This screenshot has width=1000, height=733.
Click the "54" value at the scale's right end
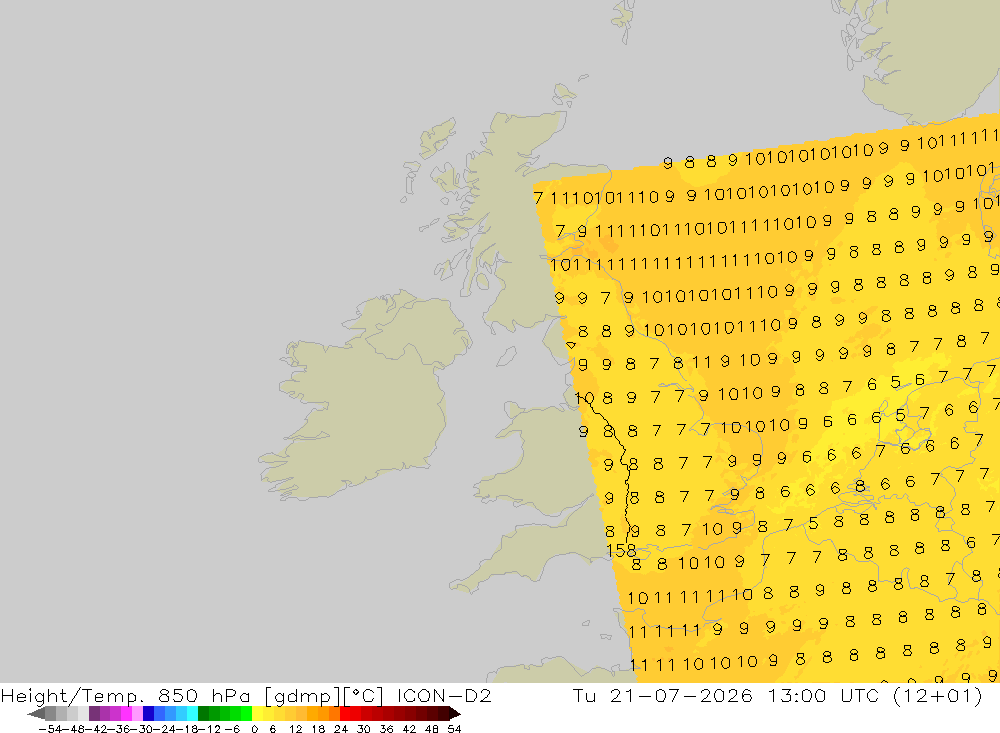point(454,729)
